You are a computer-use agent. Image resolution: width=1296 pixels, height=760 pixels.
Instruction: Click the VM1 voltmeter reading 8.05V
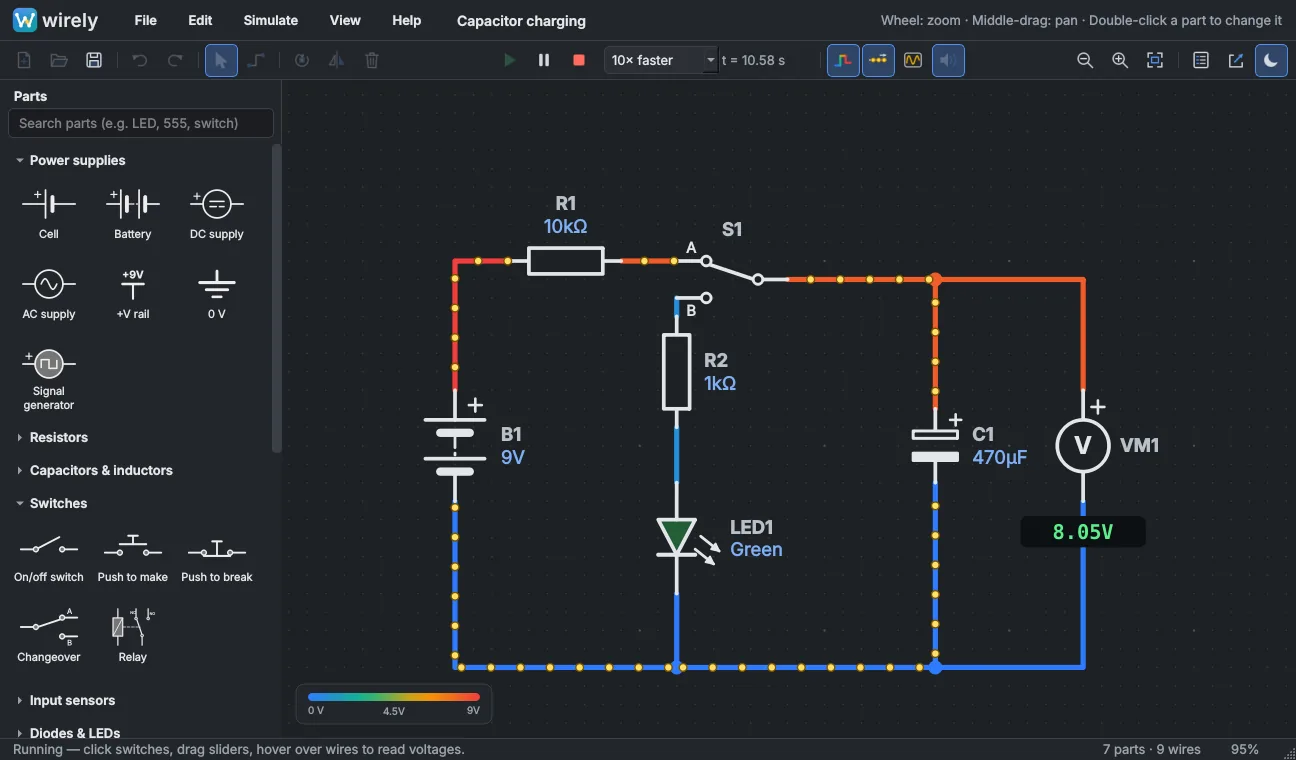coord(1083,532)
